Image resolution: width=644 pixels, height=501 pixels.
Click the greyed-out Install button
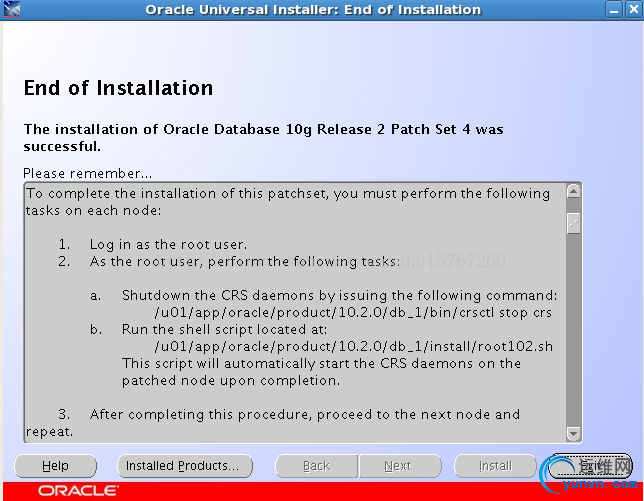[495, 466]
